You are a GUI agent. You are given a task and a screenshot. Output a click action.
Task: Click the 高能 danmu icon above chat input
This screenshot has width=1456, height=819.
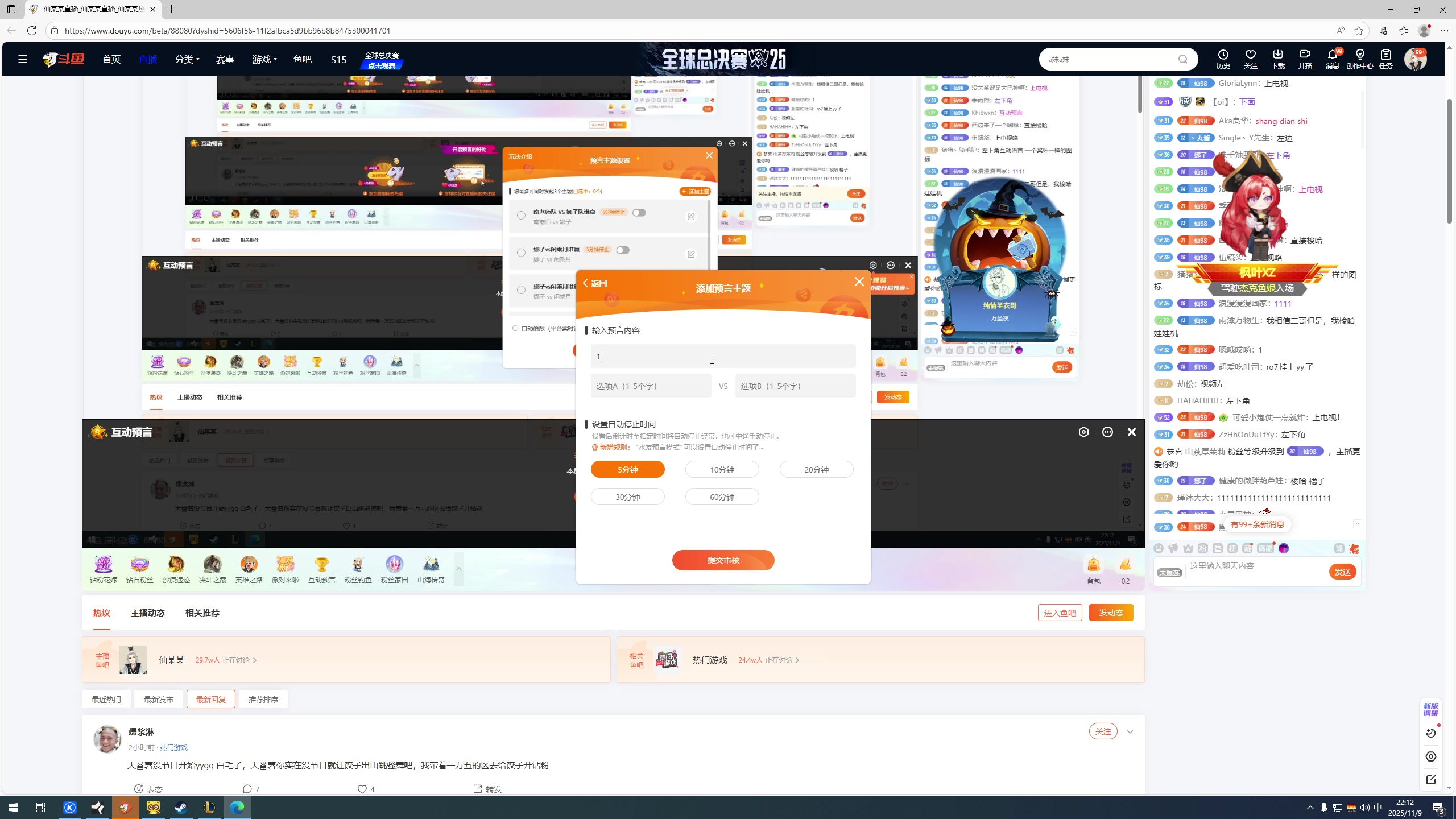(x=1265, y=548)
